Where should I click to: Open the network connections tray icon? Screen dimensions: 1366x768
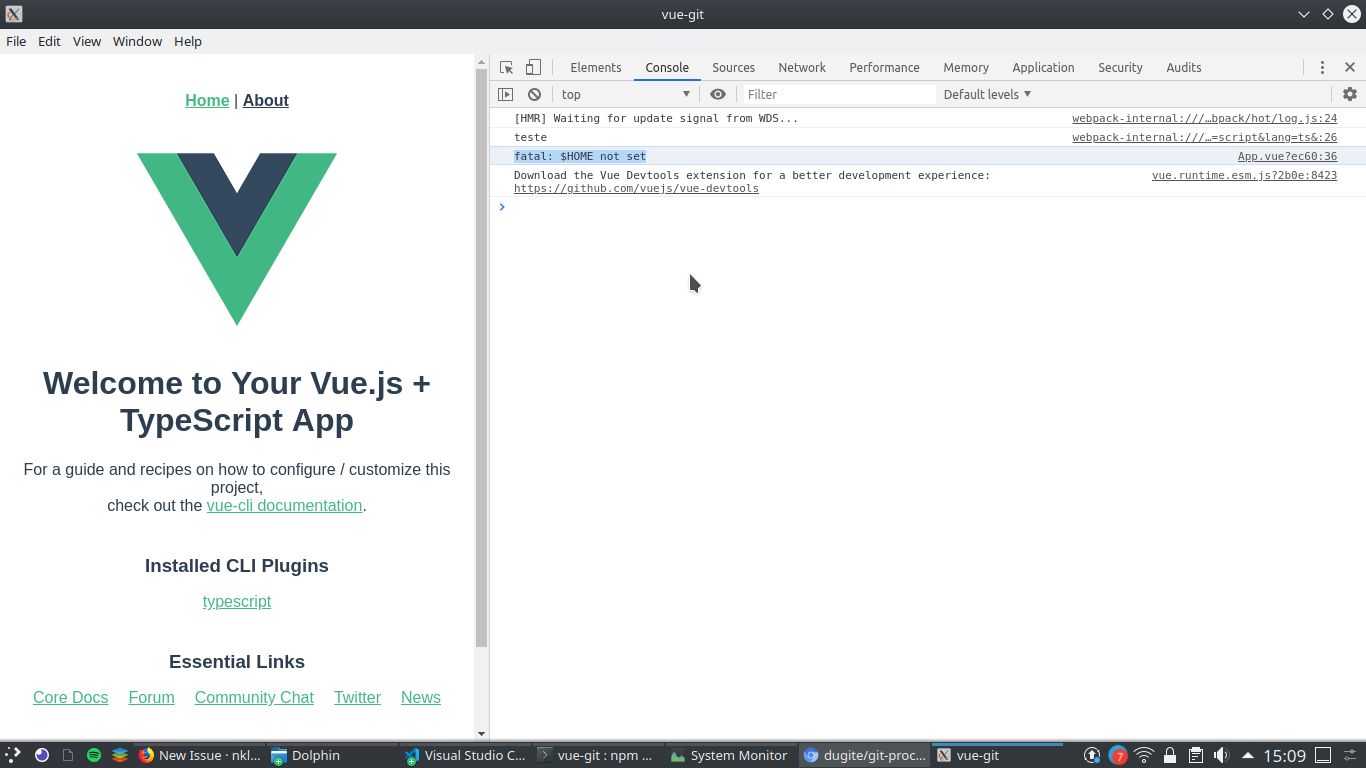1142,755
